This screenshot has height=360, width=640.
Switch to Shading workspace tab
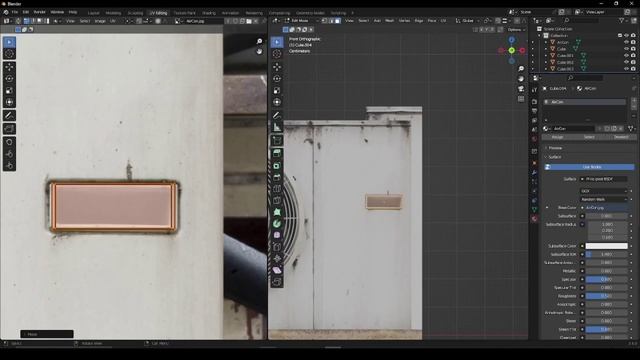point(209,13)
